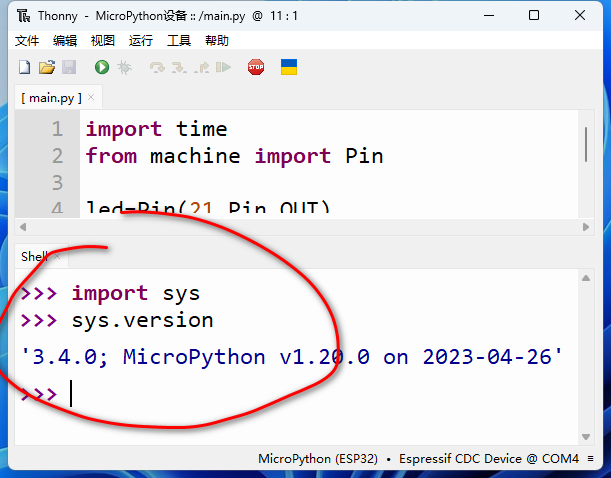
Task: Open the 运行 menu
Action: tap(141, 41)
